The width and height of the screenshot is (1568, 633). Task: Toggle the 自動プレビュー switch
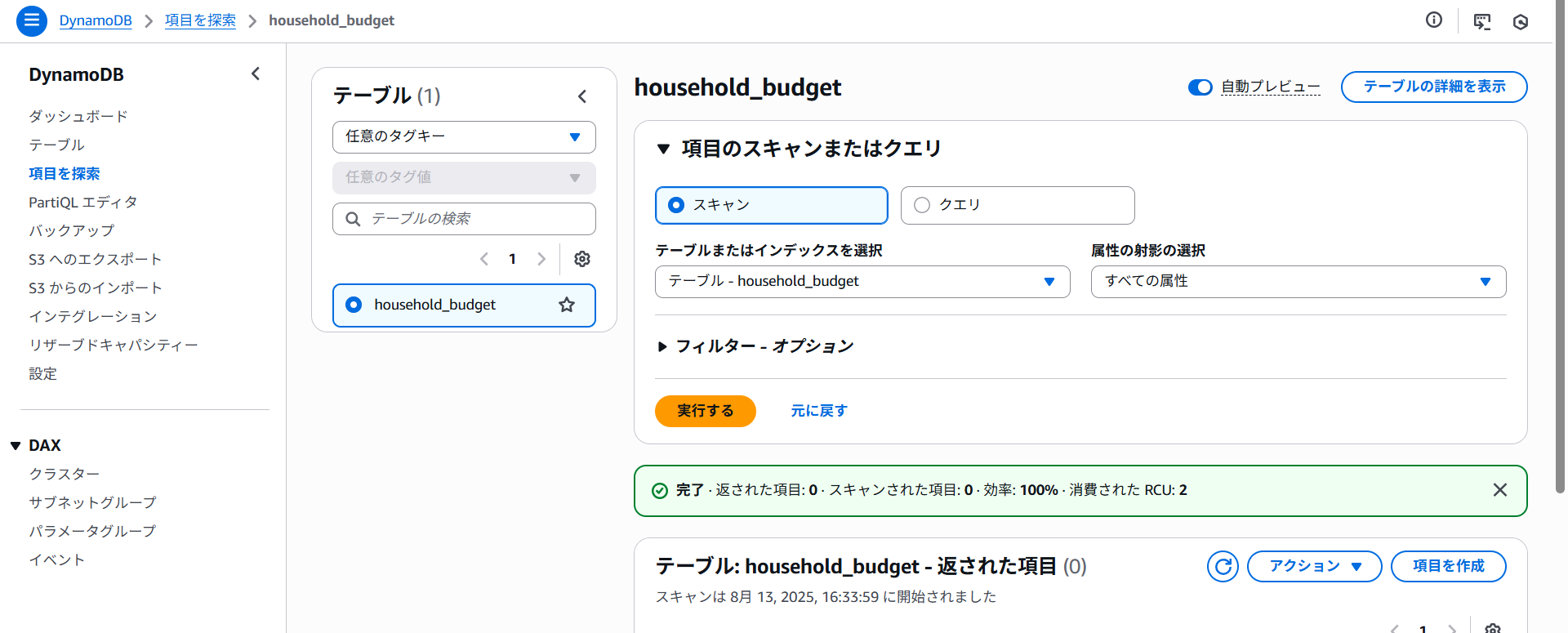[1200, 87]
